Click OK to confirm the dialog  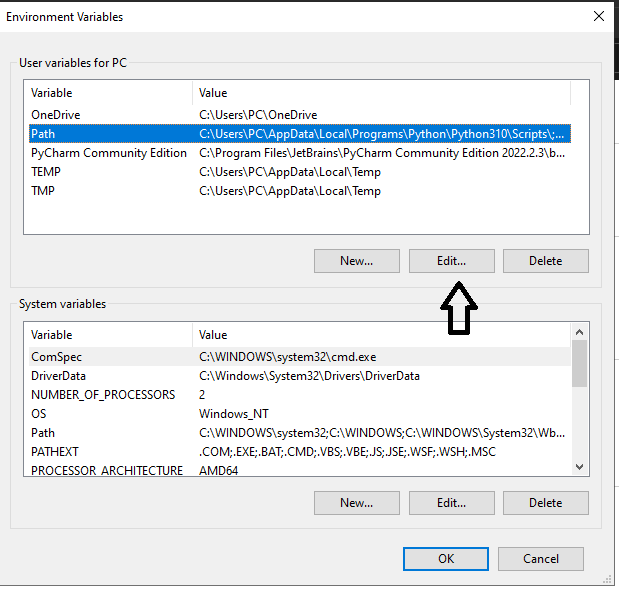pyautogui.click(x=446, y=559)
